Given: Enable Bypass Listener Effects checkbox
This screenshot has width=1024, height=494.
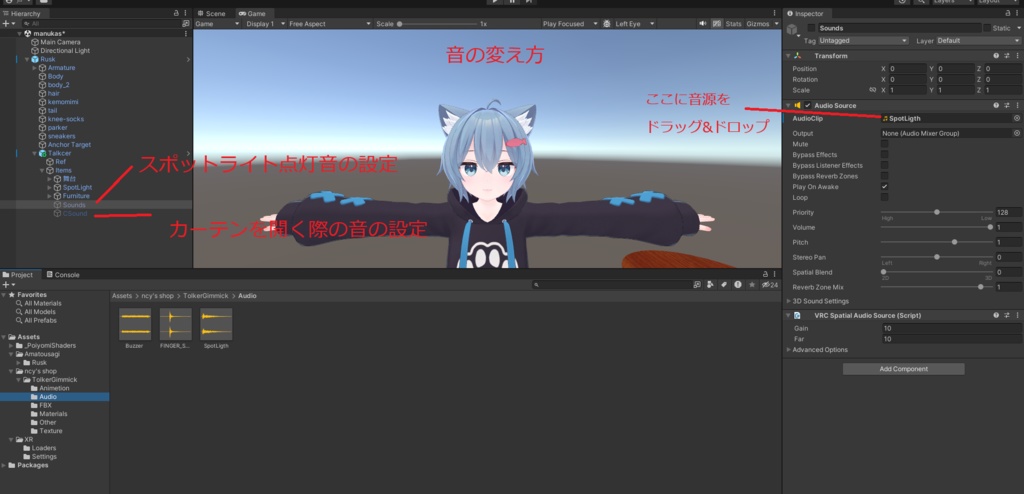Looking at the screenshot, I should coord(884,165).
